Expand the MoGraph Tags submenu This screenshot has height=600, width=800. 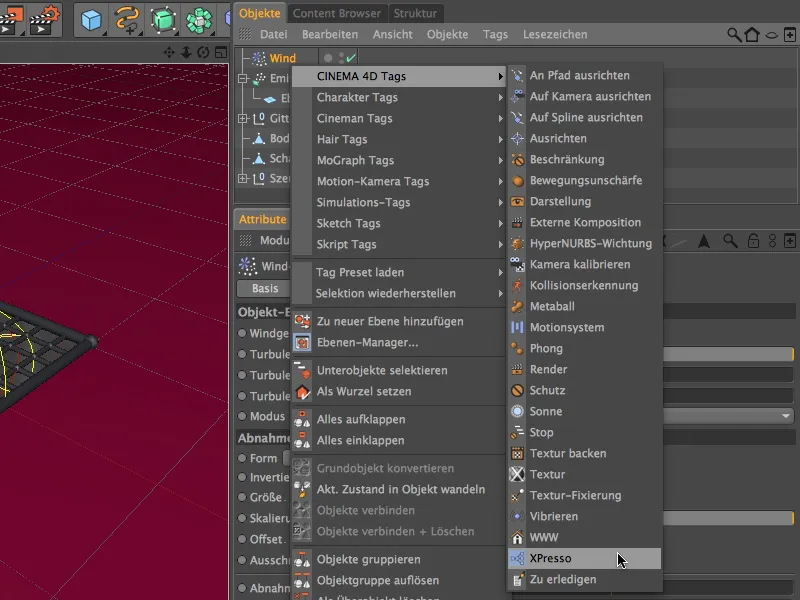pos(399,160)
